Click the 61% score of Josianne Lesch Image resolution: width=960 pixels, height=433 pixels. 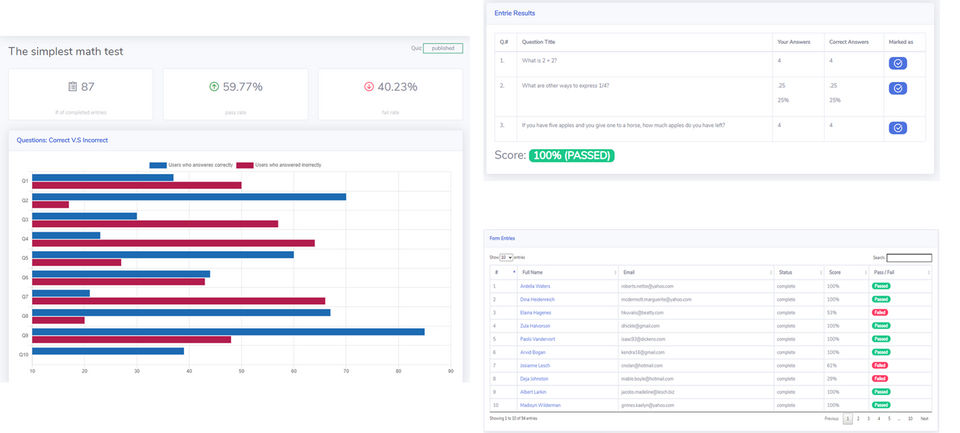(x=833, y=366)
